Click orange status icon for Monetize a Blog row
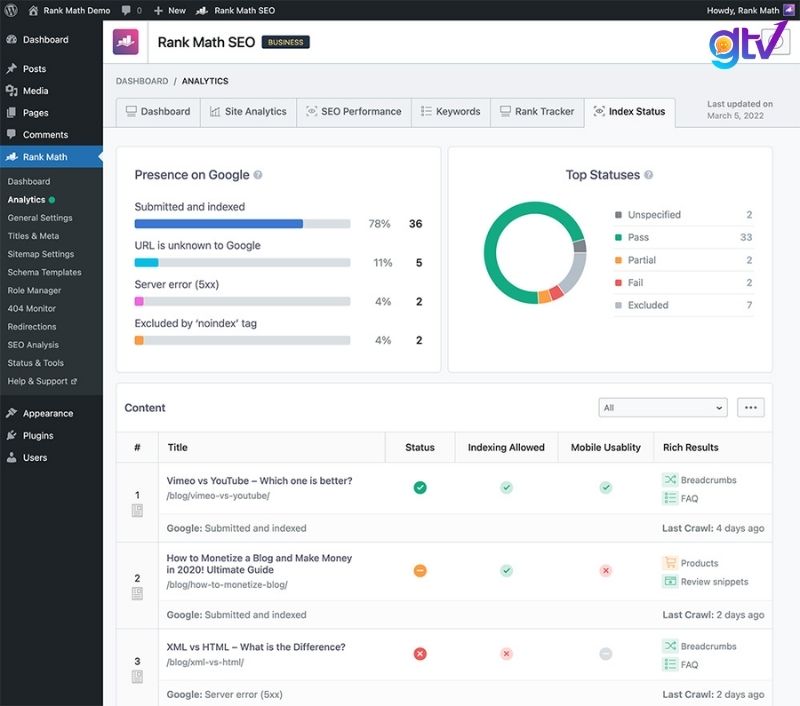This screenshot has height=706, width=800. click(x=420, y=571)
